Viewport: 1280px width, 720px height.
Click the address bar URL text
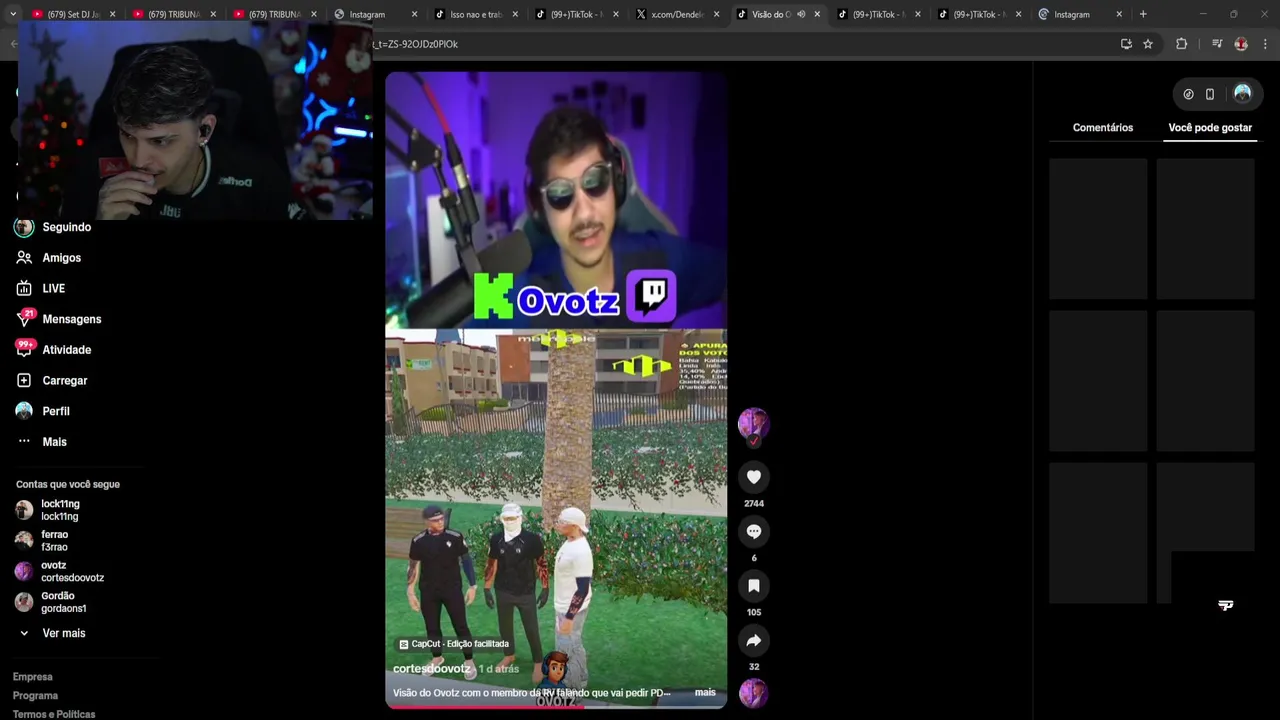[x=416, y=44]
